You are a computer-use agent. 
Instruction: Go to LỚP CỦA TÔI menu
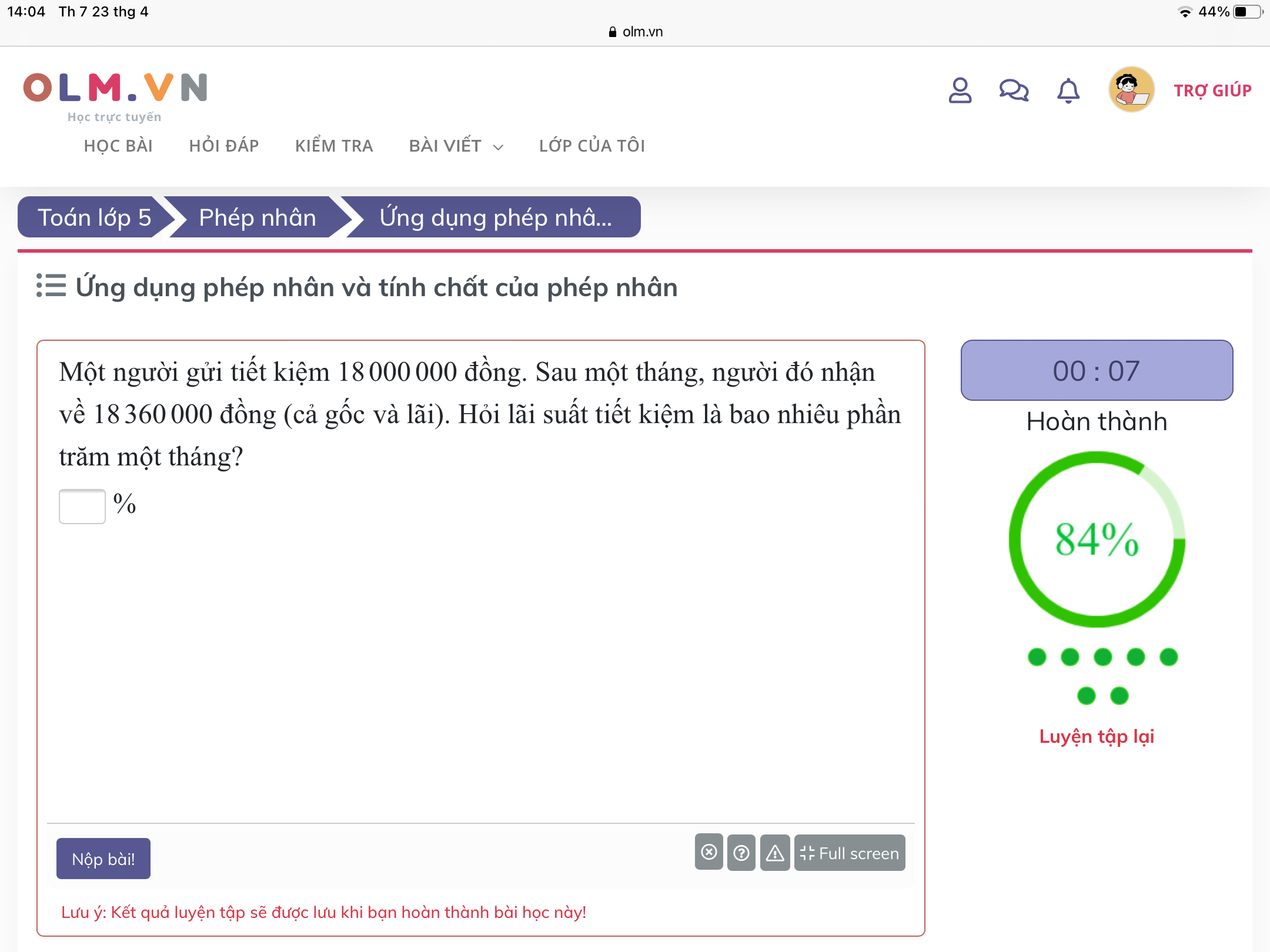tap(592, 146)
